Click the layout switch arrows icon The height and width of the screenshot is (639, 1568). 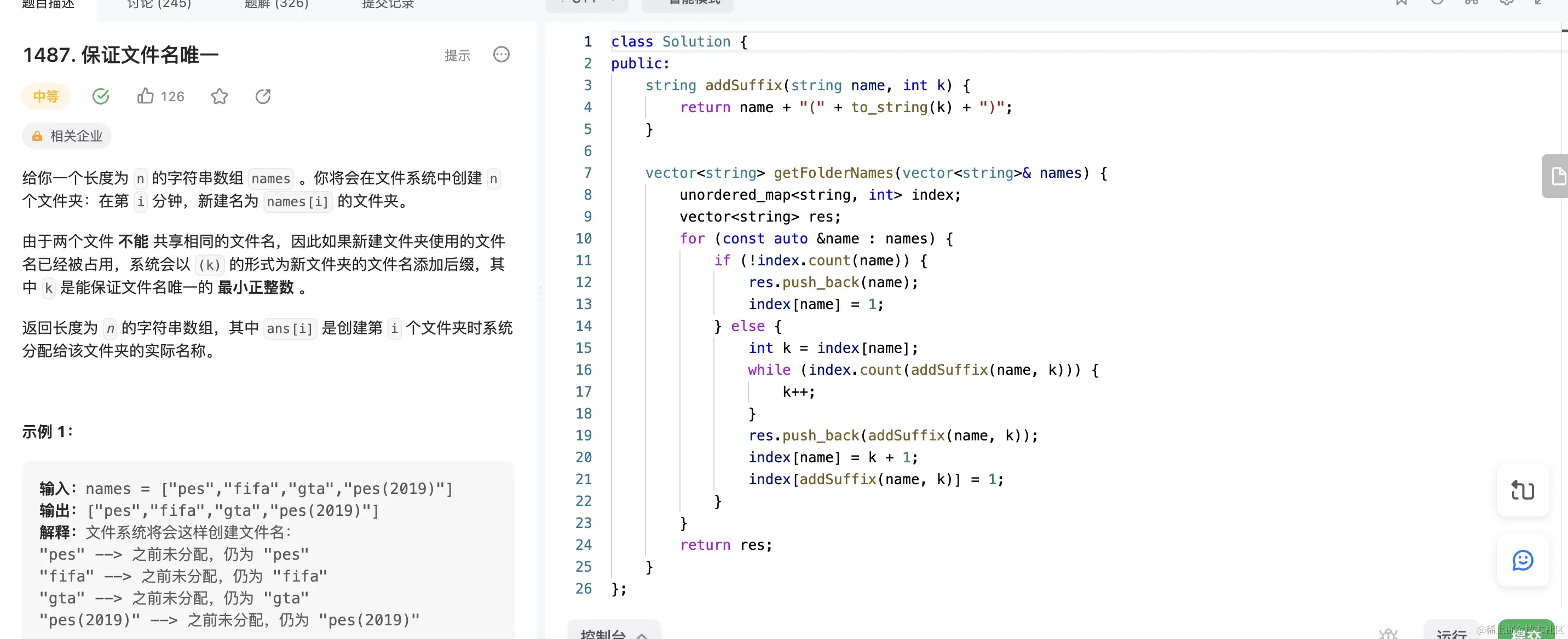tap(1523, 490)
